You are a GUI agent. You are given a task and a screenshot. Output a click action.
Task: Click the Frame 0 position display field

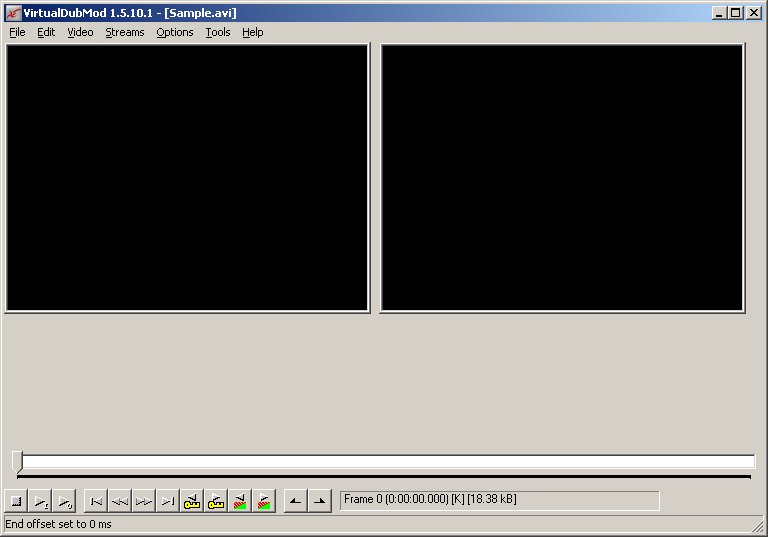tap(500, 500)
